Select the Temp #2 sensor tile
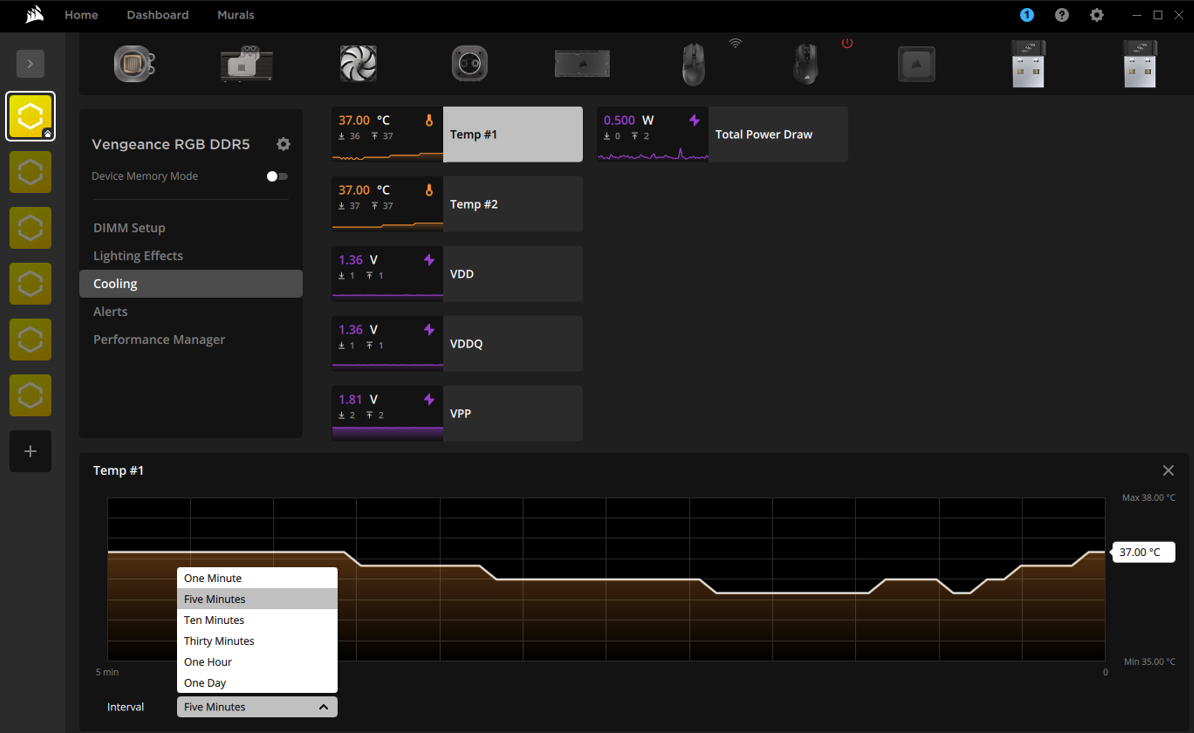1194x733 pixels. tap(457, 204)
